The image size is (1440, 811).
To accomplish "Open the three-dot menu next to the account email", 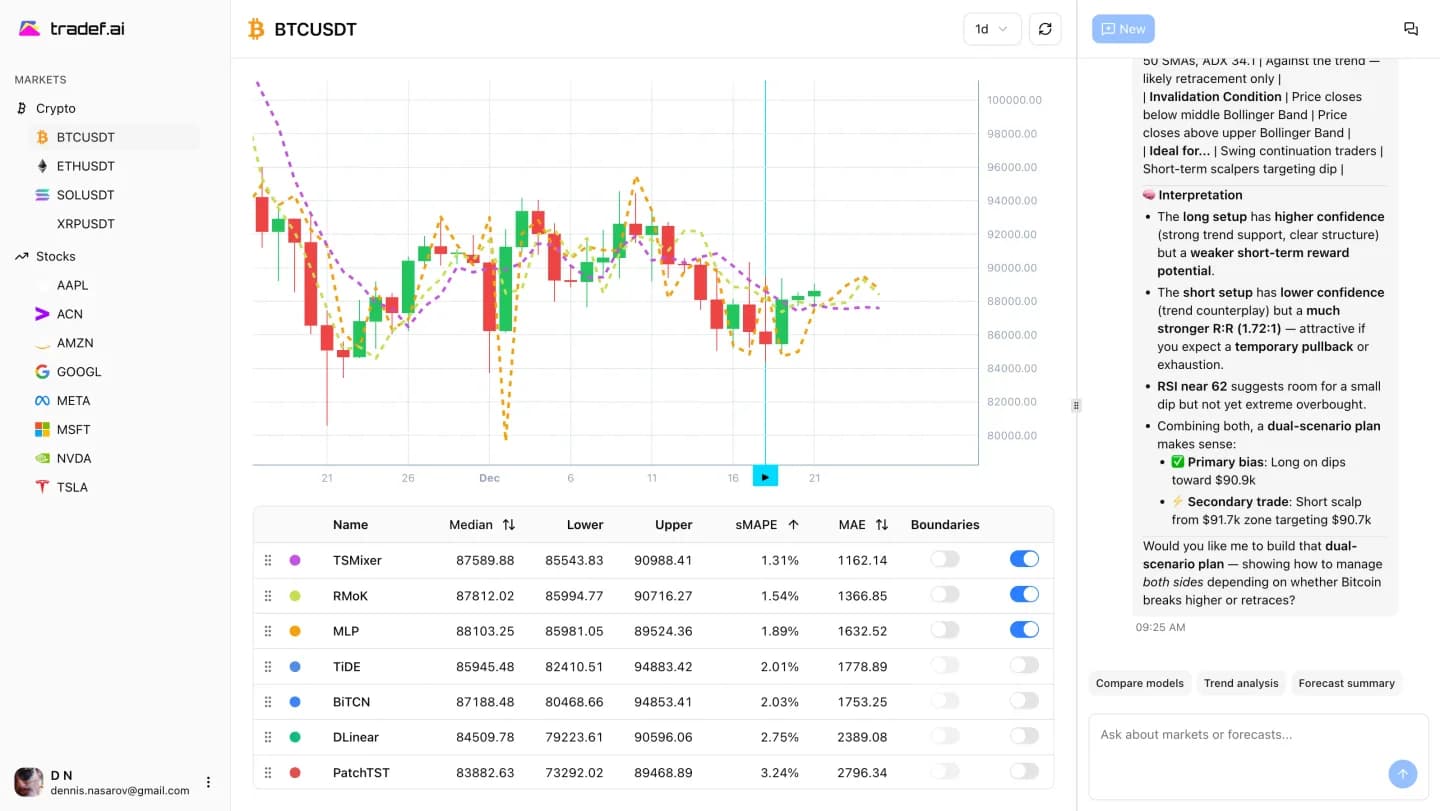I will point(208,781).
